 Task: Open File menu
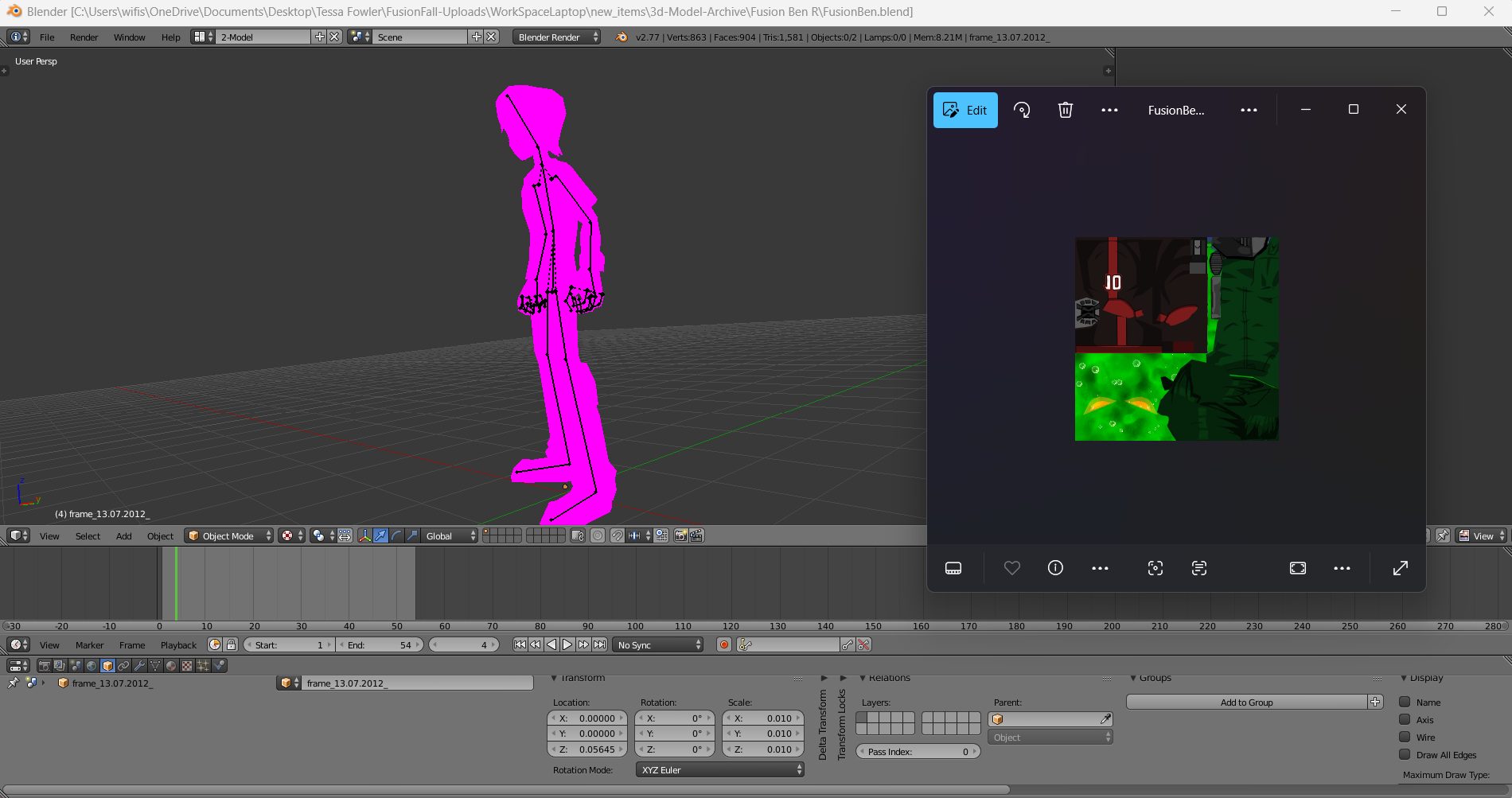[x=47, y=37]
